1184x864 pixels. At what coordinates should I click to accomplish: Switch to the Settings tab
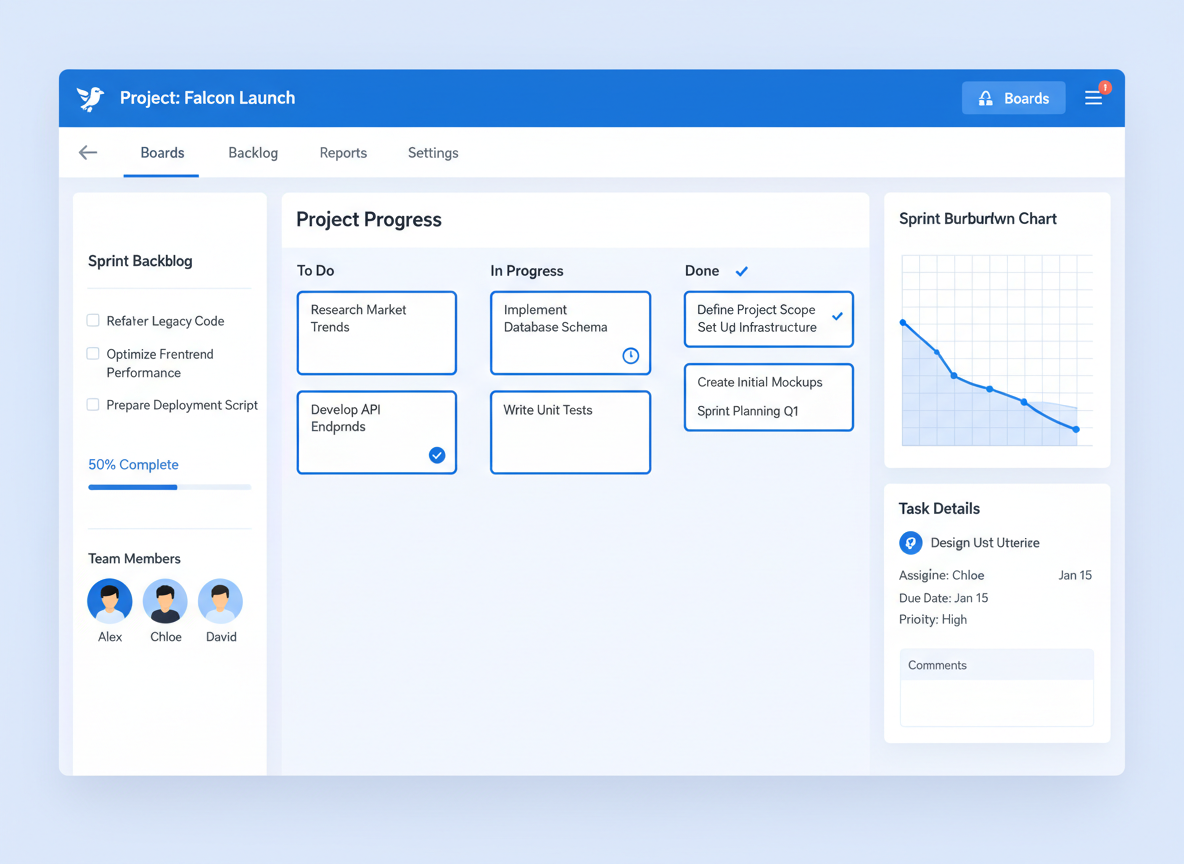coord(433,153)
